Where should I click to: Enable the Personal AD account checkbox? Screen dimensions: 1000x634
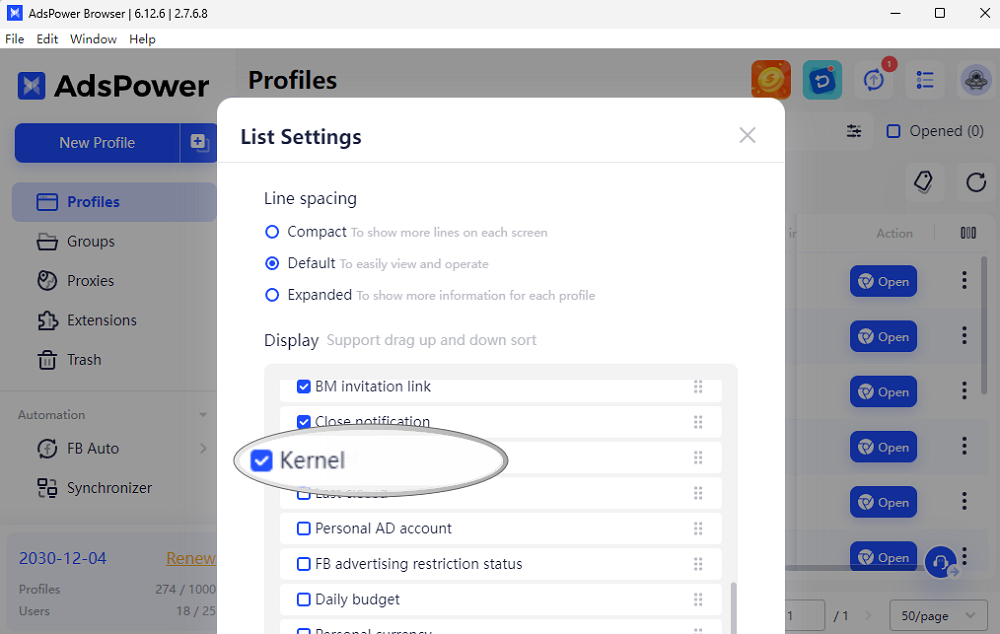click(304, 528)
